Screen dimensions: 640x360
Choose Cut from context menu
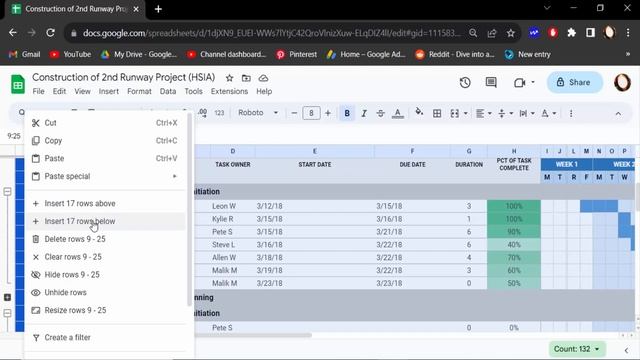tap(105, 123)
